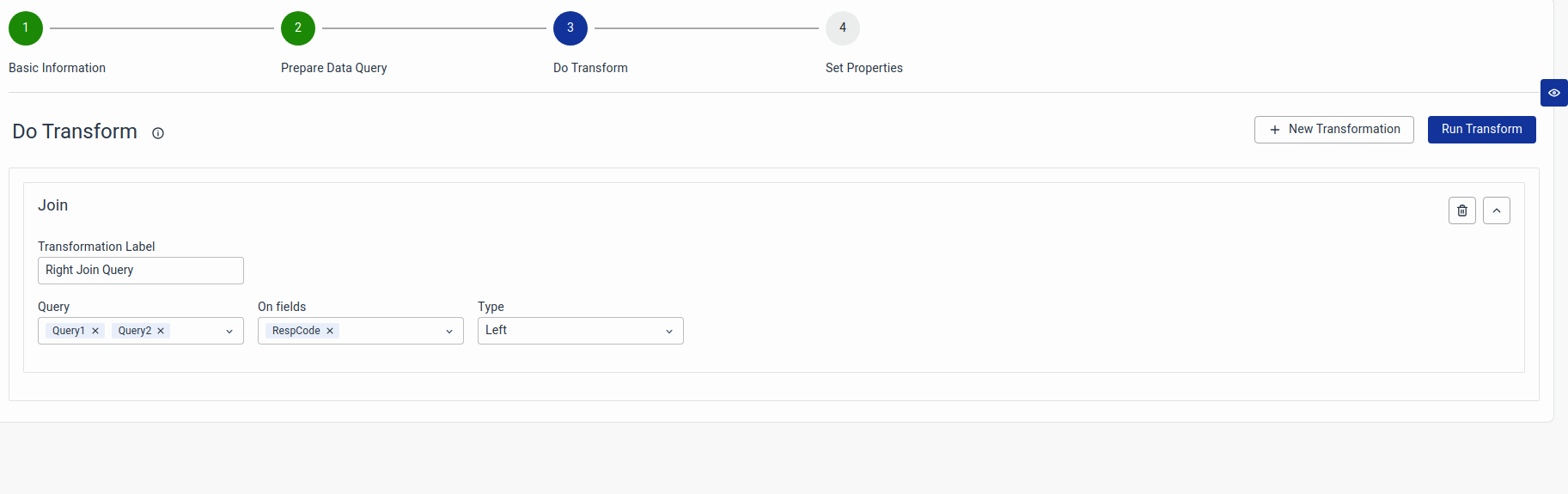Open the Query dropdown arrow
Screen dimensions: 1568x494
point(229,332)
